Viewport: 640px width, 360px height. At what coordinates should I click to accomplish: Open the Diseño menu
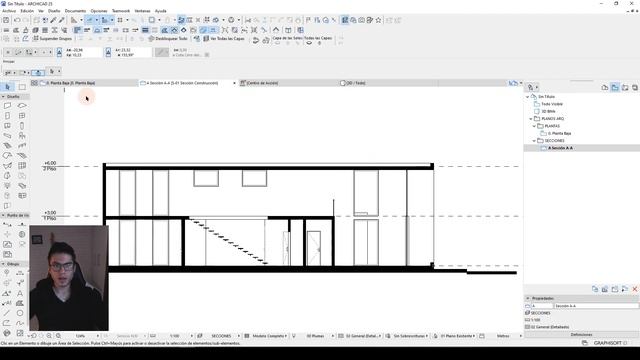pyautogui.click(x=54, y=11)
